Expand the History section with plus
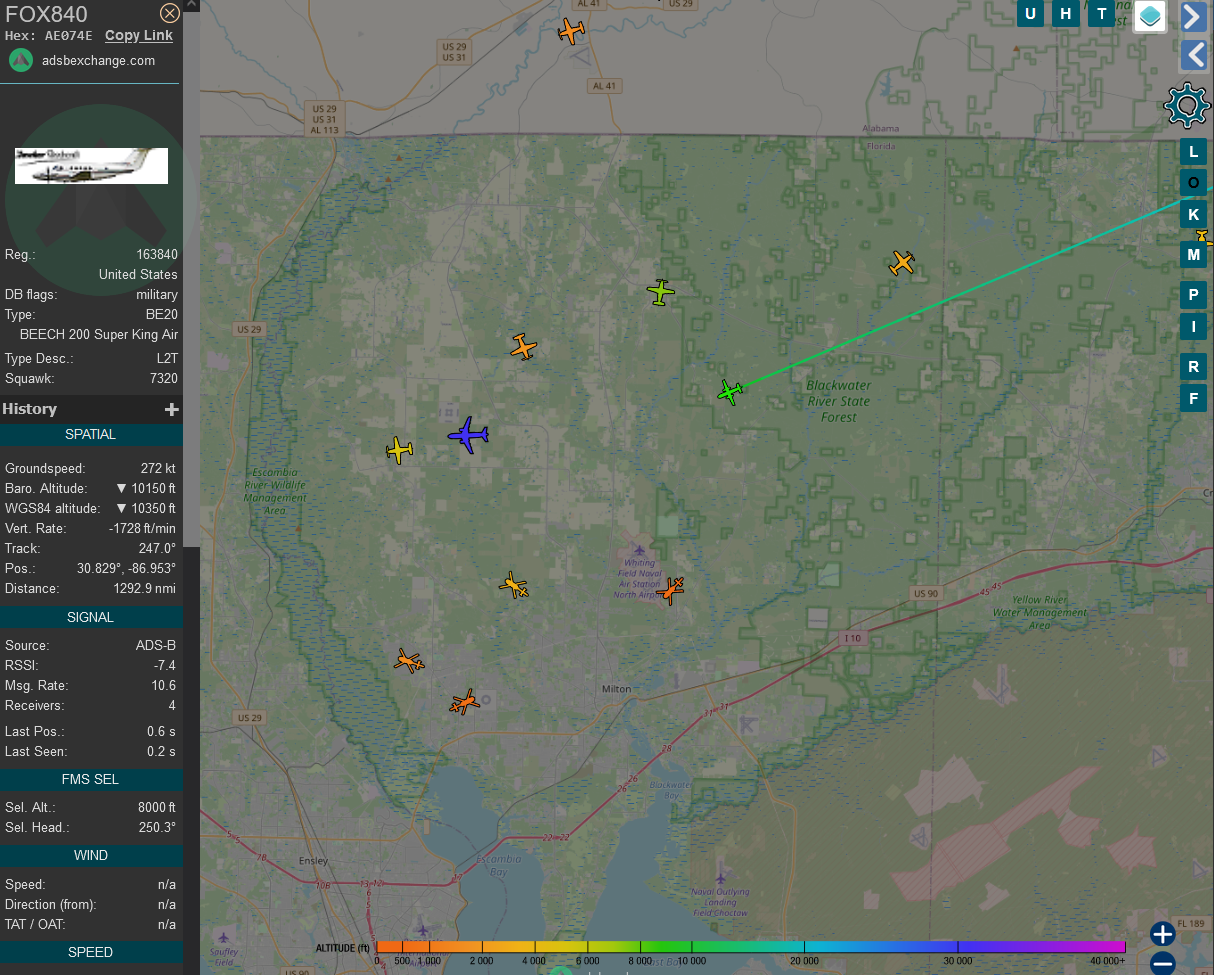 pyautogui.click(x=172, y=409)
